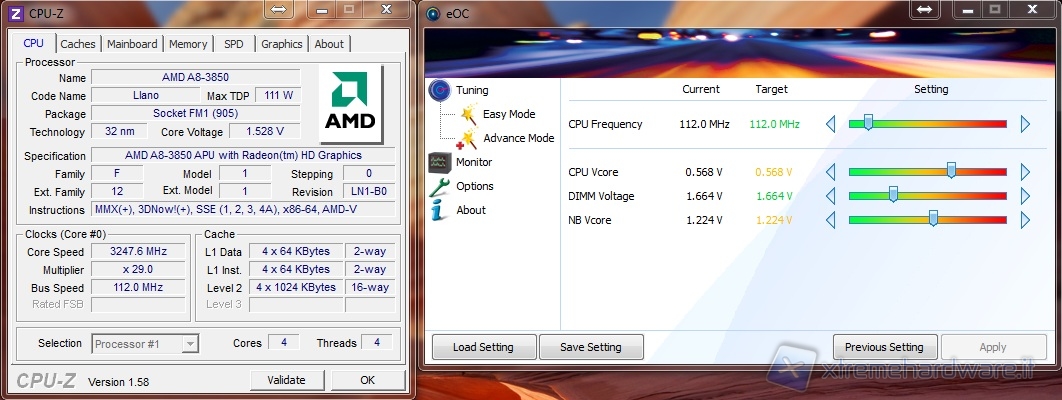Click the Load Setting button

click(483, 347)
